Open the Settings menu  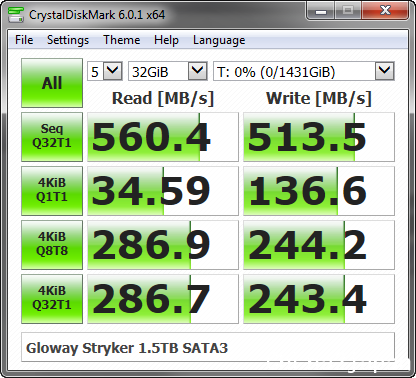click(68, 40)
